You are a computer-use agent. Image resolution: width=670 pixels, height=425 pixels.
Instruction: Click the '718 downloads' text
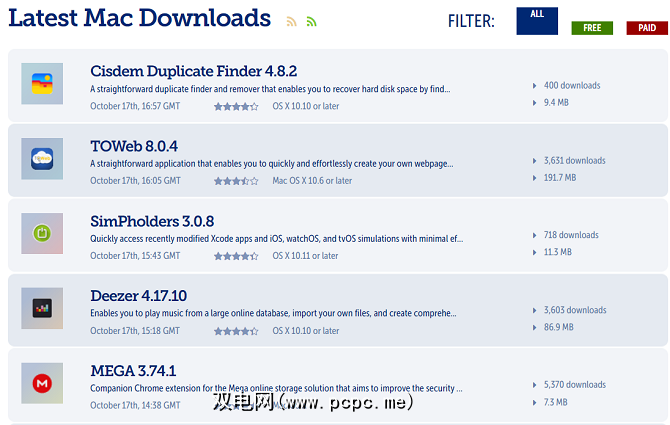571,235
